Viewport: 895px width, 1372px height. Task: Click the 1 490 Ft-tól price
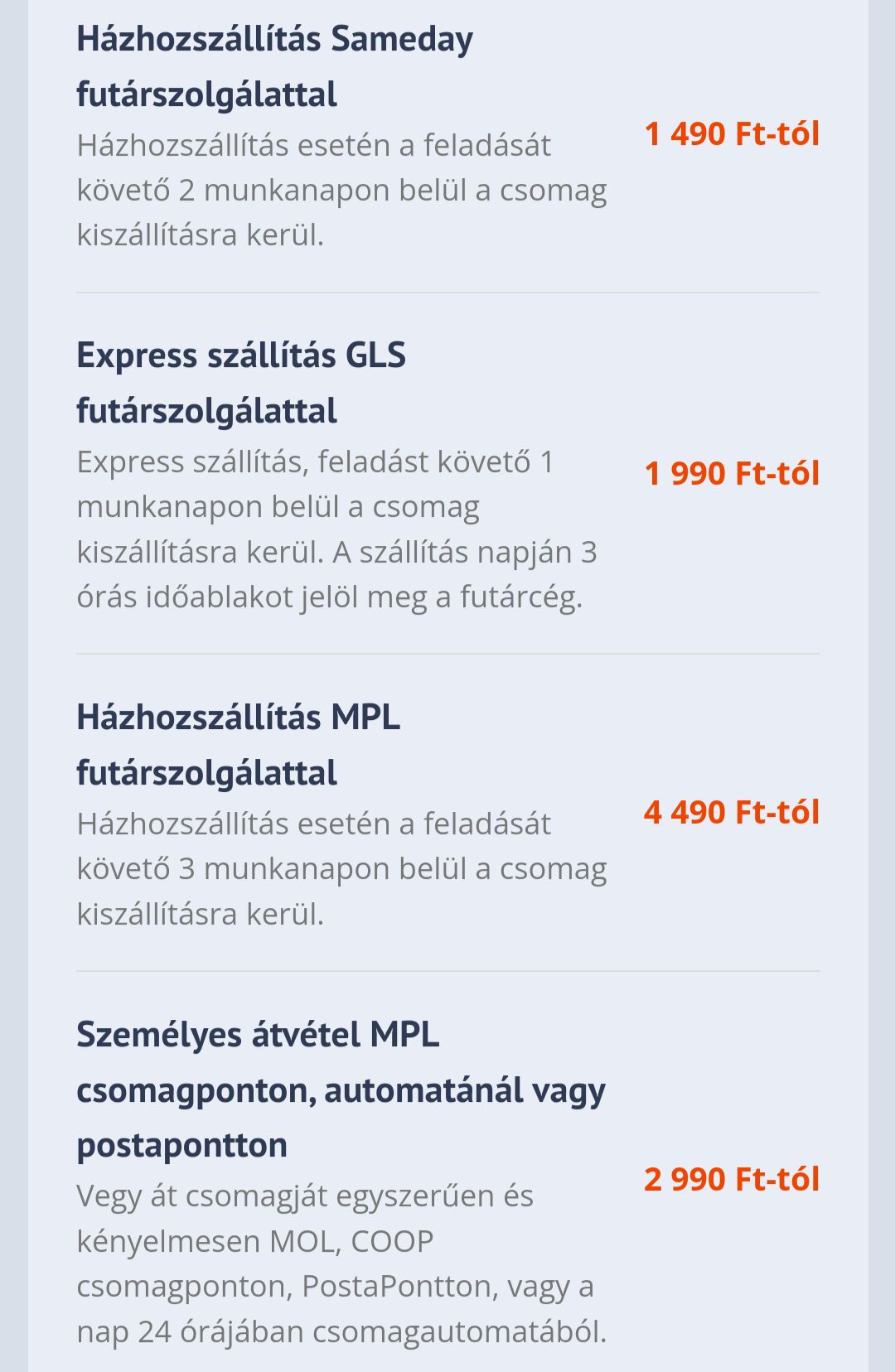732,133
